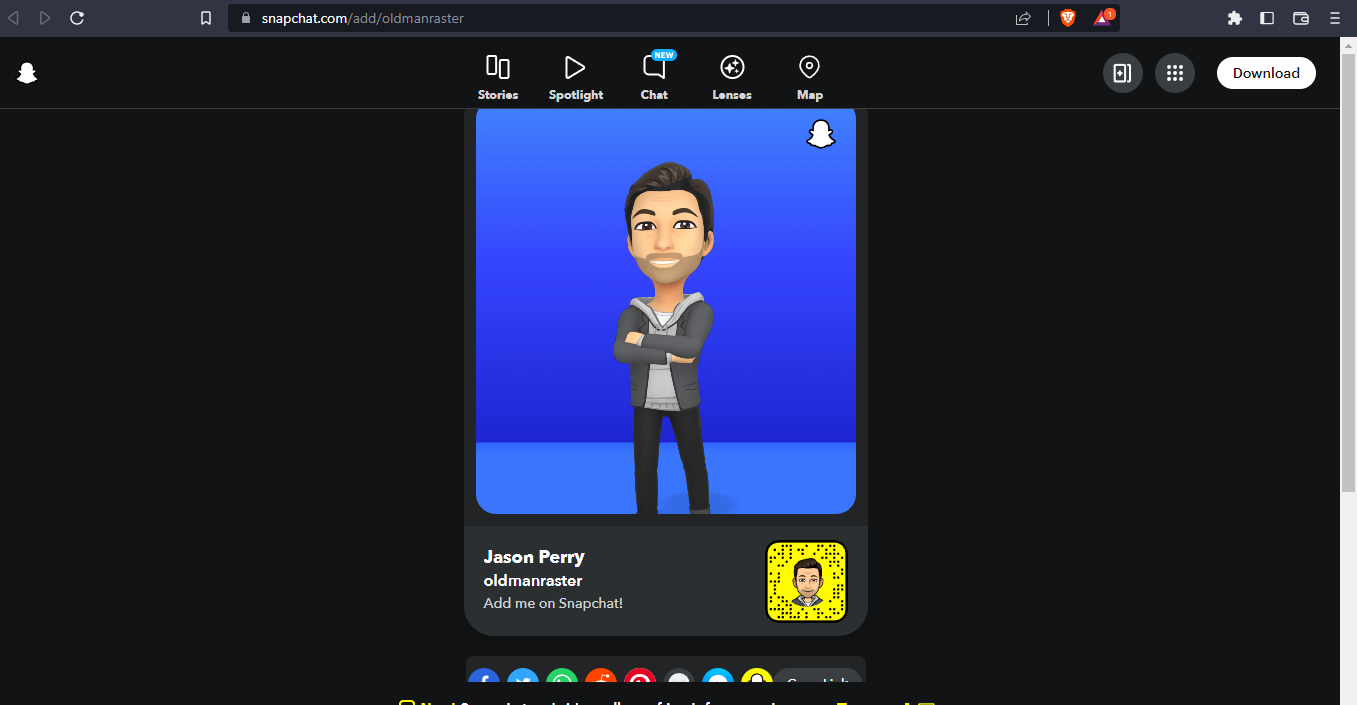1357x705 pixels.
Task: Open the Lenses tab
Action: [732, 78]
